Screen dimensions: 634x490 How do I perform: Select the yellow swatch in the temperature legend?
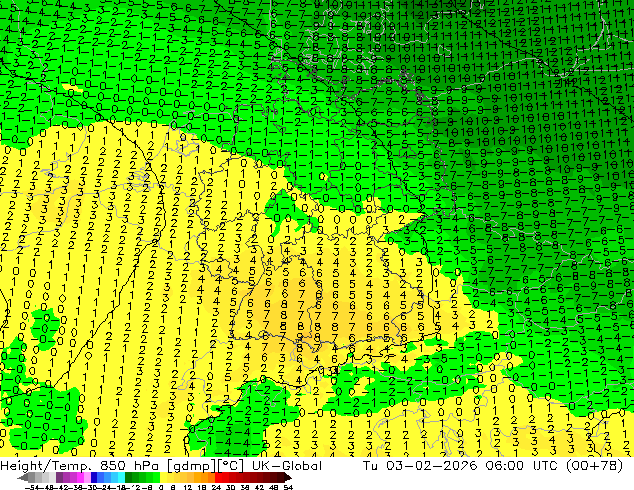pos(164,478)
